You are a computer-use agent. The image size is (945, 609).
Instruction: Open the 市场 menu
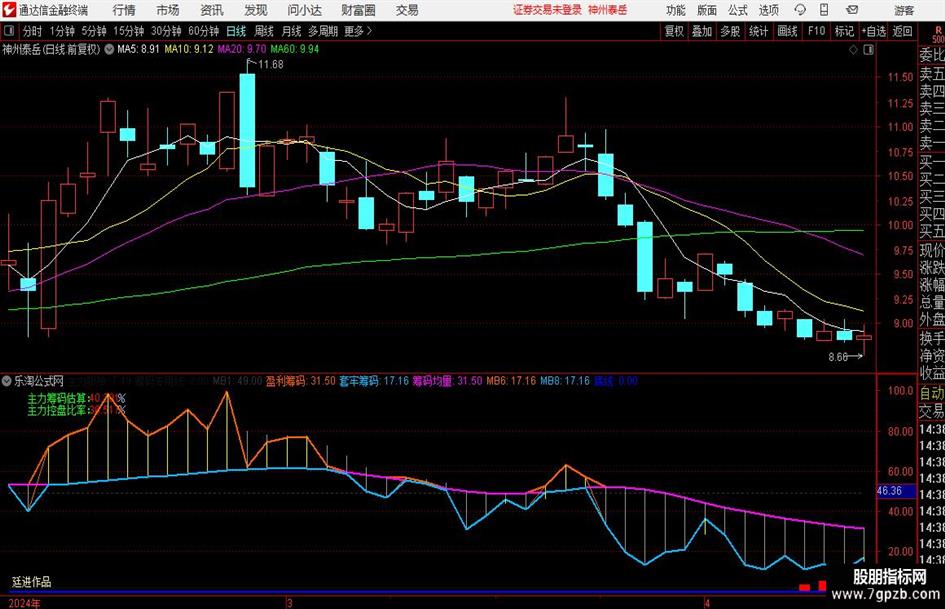[168, 10]
